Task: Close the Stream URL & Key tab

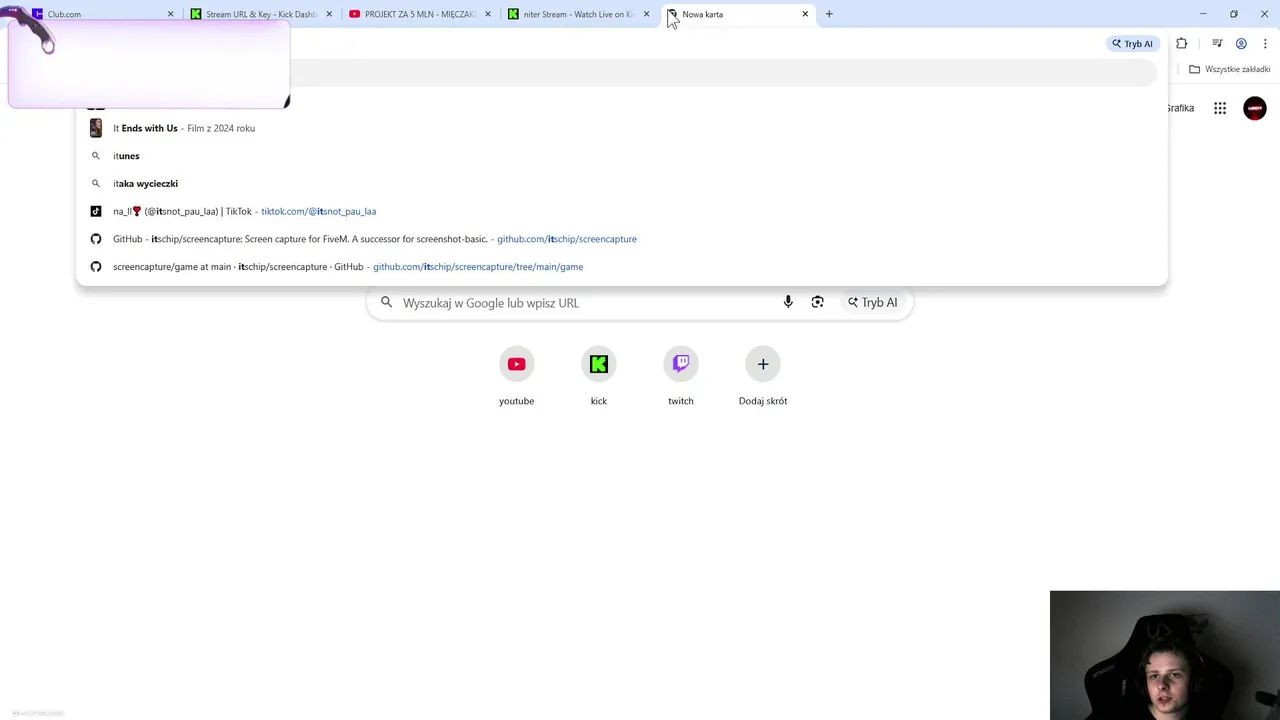Action: tap(329, 14)
